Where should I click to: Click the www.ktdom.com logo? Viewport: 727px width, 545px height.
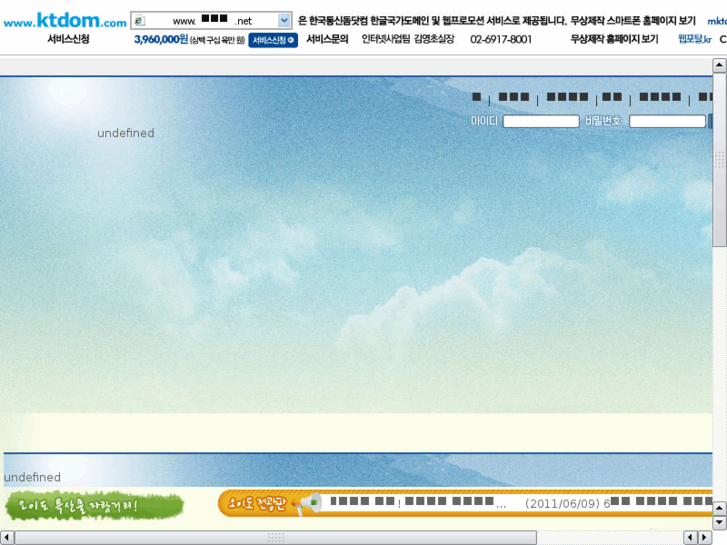65,20
